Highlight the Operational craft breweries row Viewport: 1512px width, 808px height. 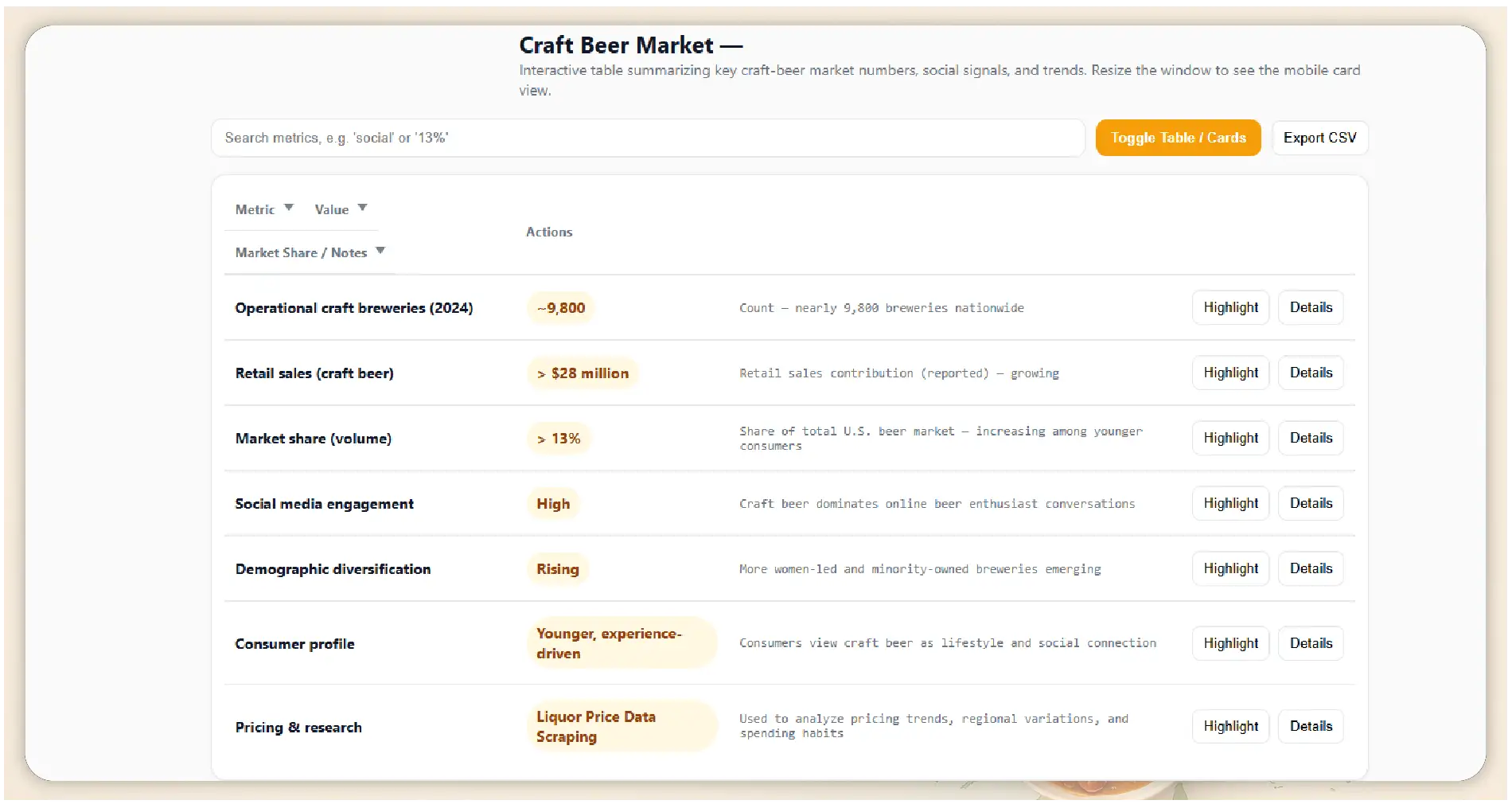(1230, 307)
